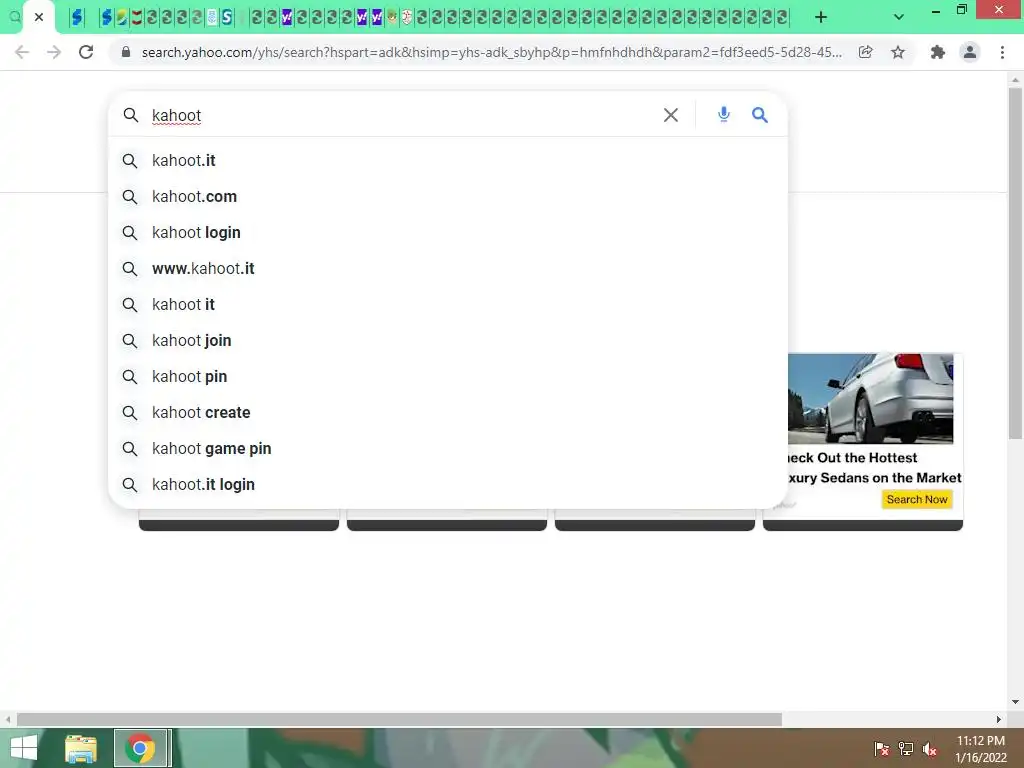Choose suggestion "kahoot game pin"
1024x768 pixels.
447,448
